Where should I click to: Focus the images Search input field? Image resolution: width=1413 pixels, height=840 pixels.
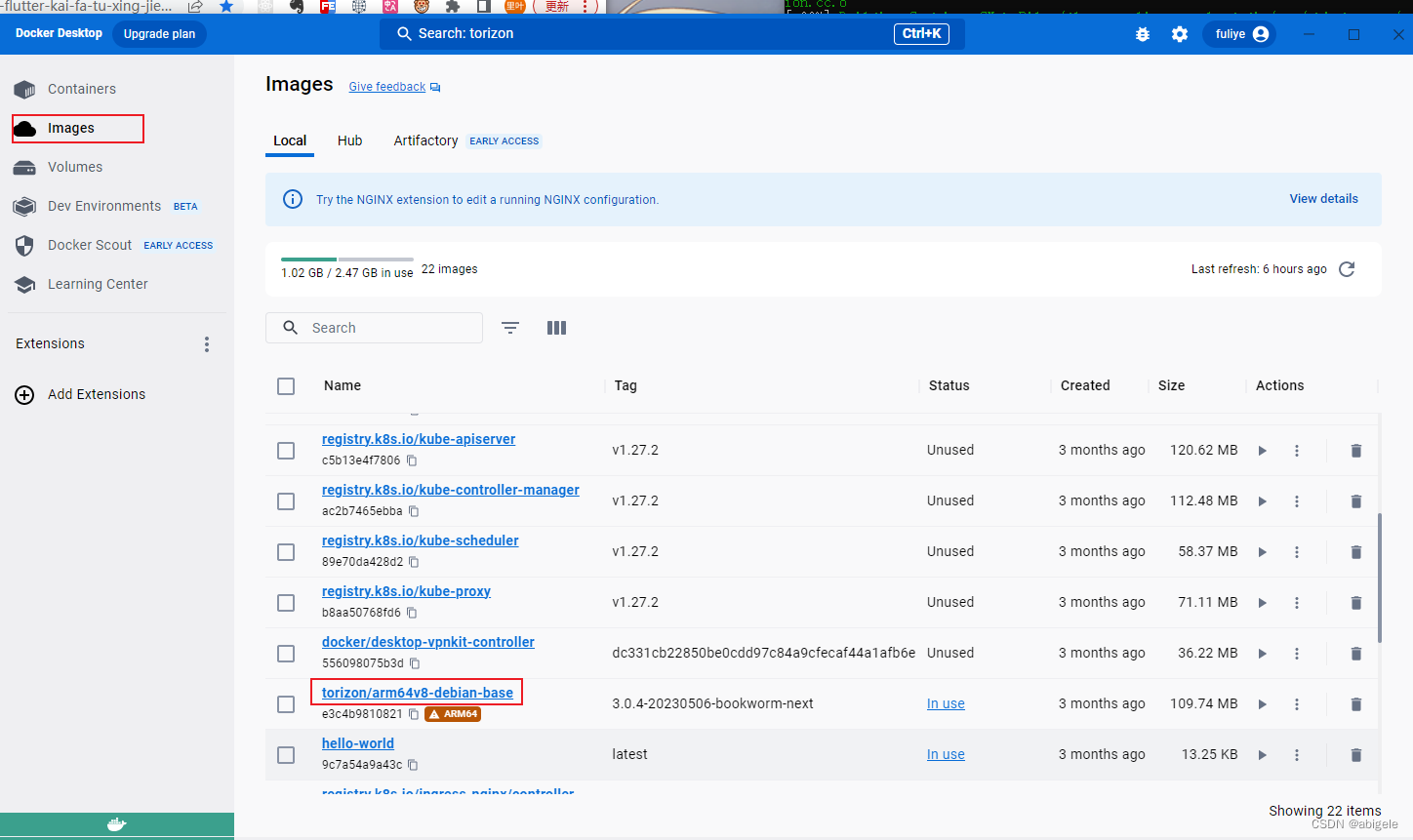click(374, 328)
